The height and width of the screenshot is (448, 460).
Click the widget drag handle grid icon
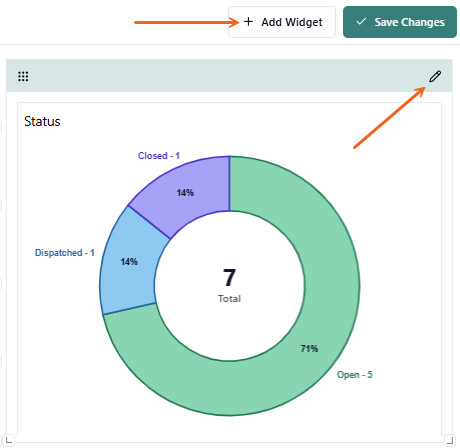[x=23, y=76]
